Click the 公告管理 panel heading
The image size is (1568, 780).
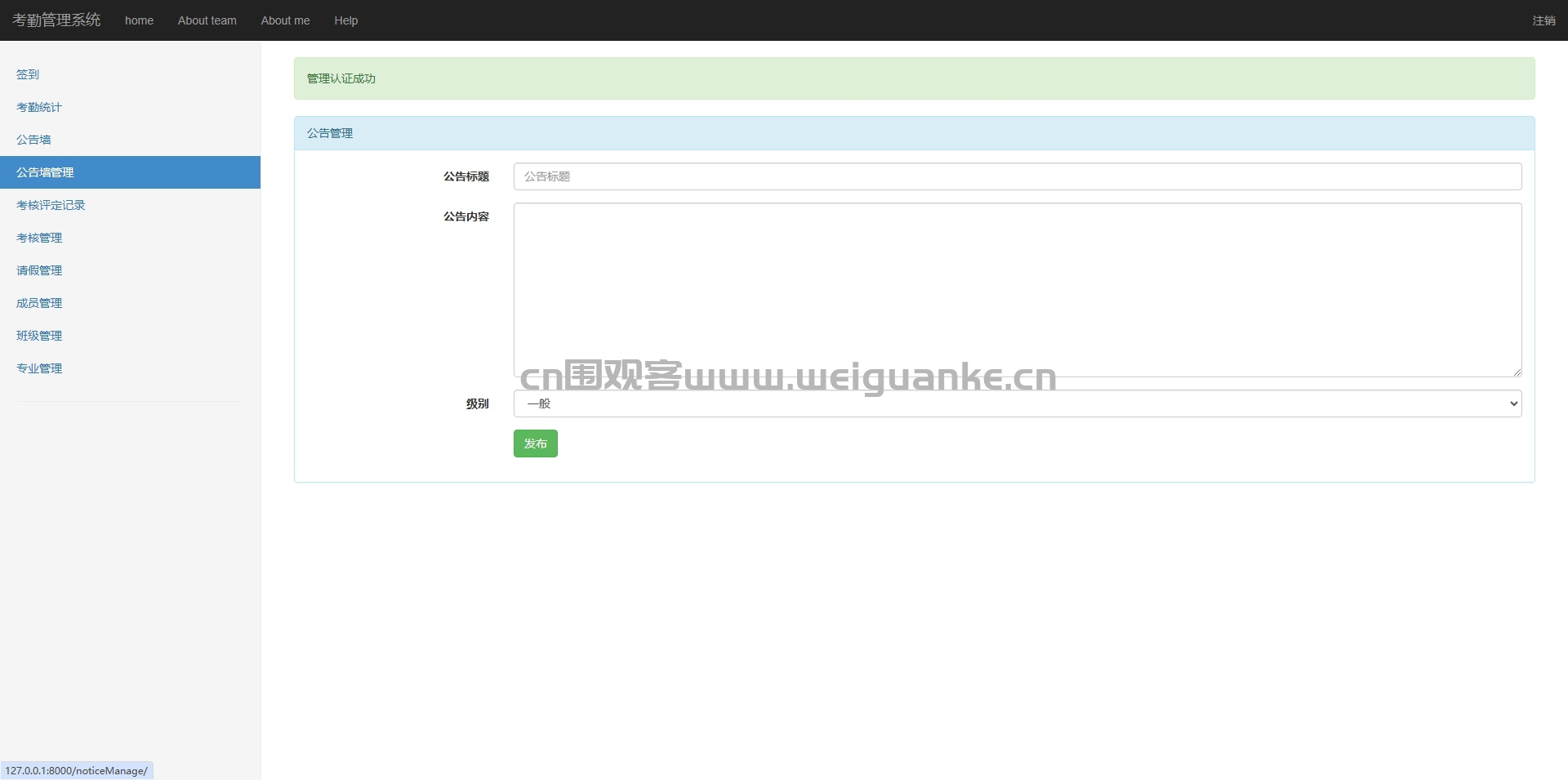click(x=915, y=133)
